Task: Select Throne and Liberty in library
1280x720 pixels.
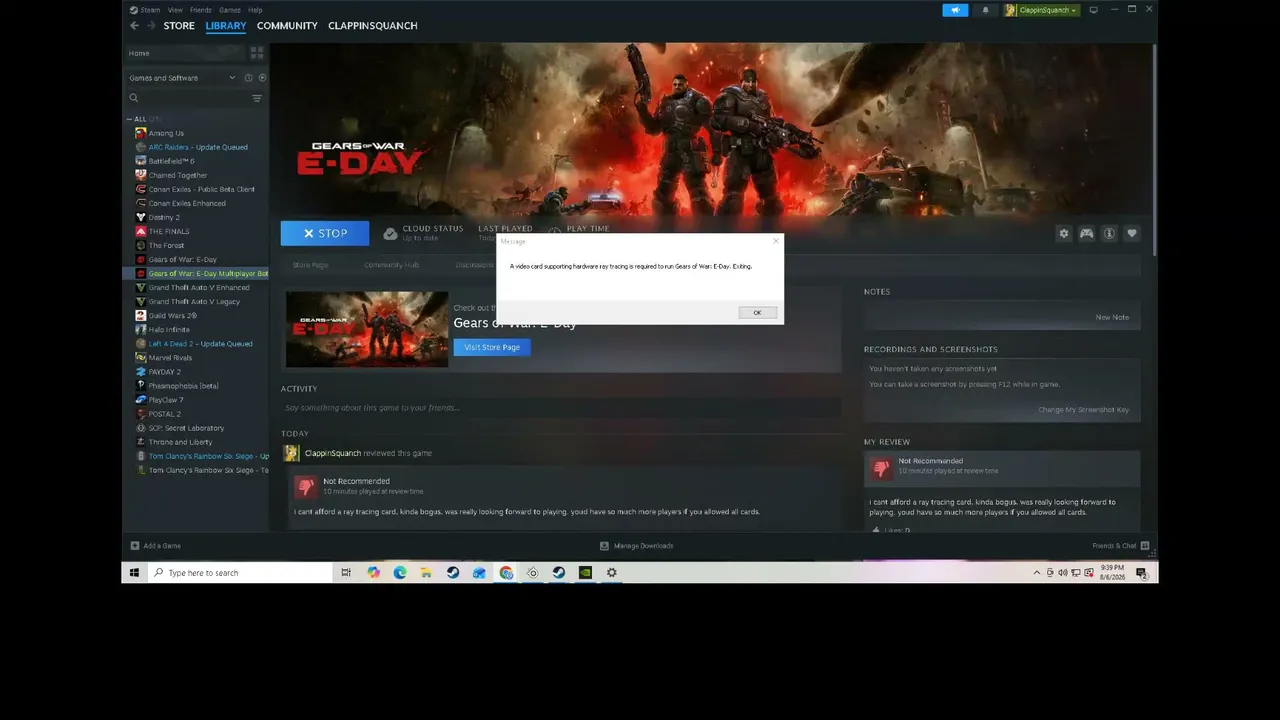Action: click(x=180, y=441)
